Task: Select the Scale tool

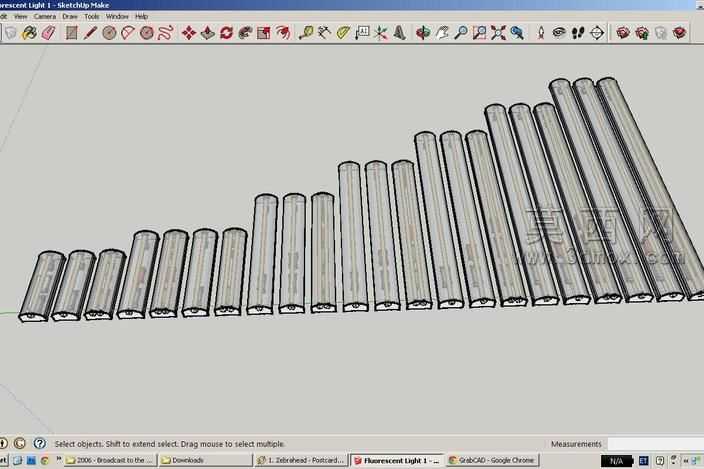Action: click(264, 33)
